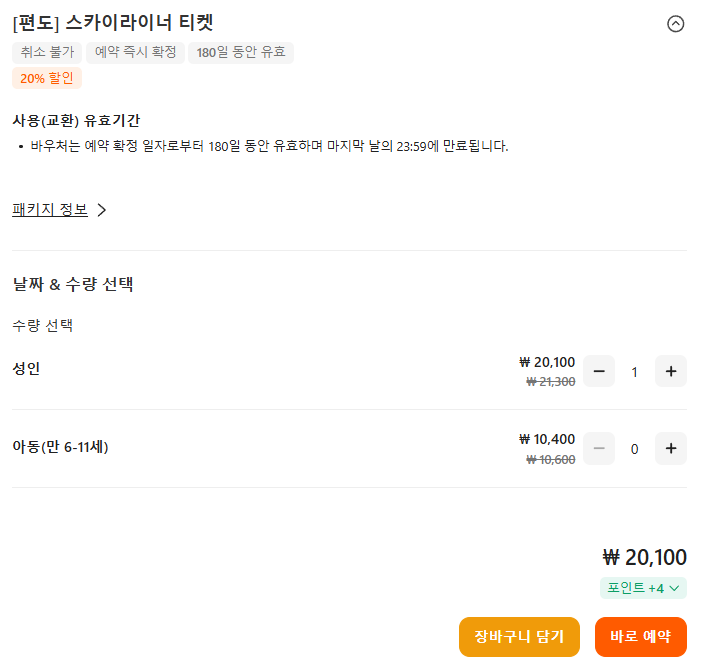This screenshot has width=702, height=661.
Task: Select the 예약 즉시 확정 tag
Action: [x=136, y=53]
